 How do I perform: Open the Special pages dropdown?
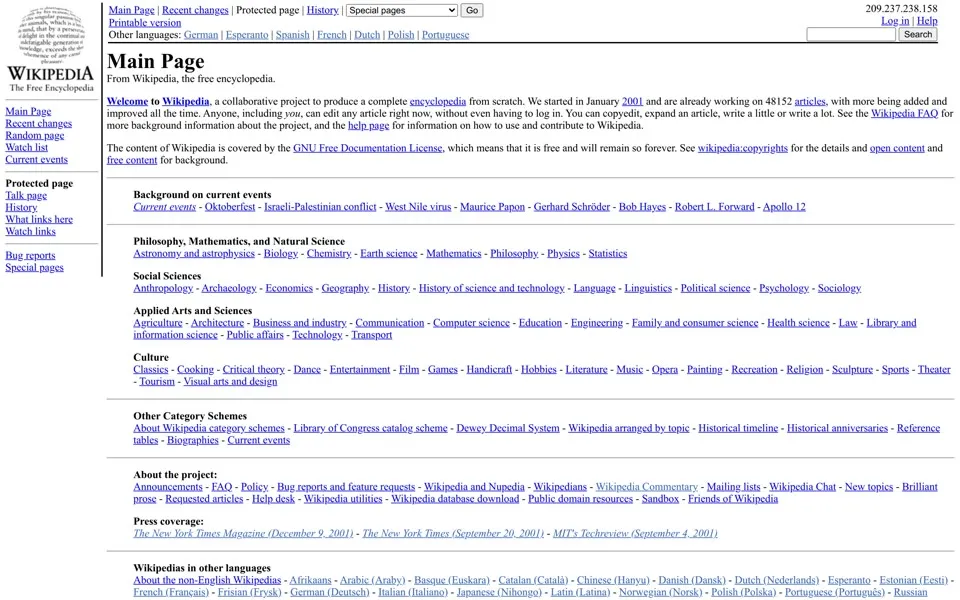coord(402,10)
